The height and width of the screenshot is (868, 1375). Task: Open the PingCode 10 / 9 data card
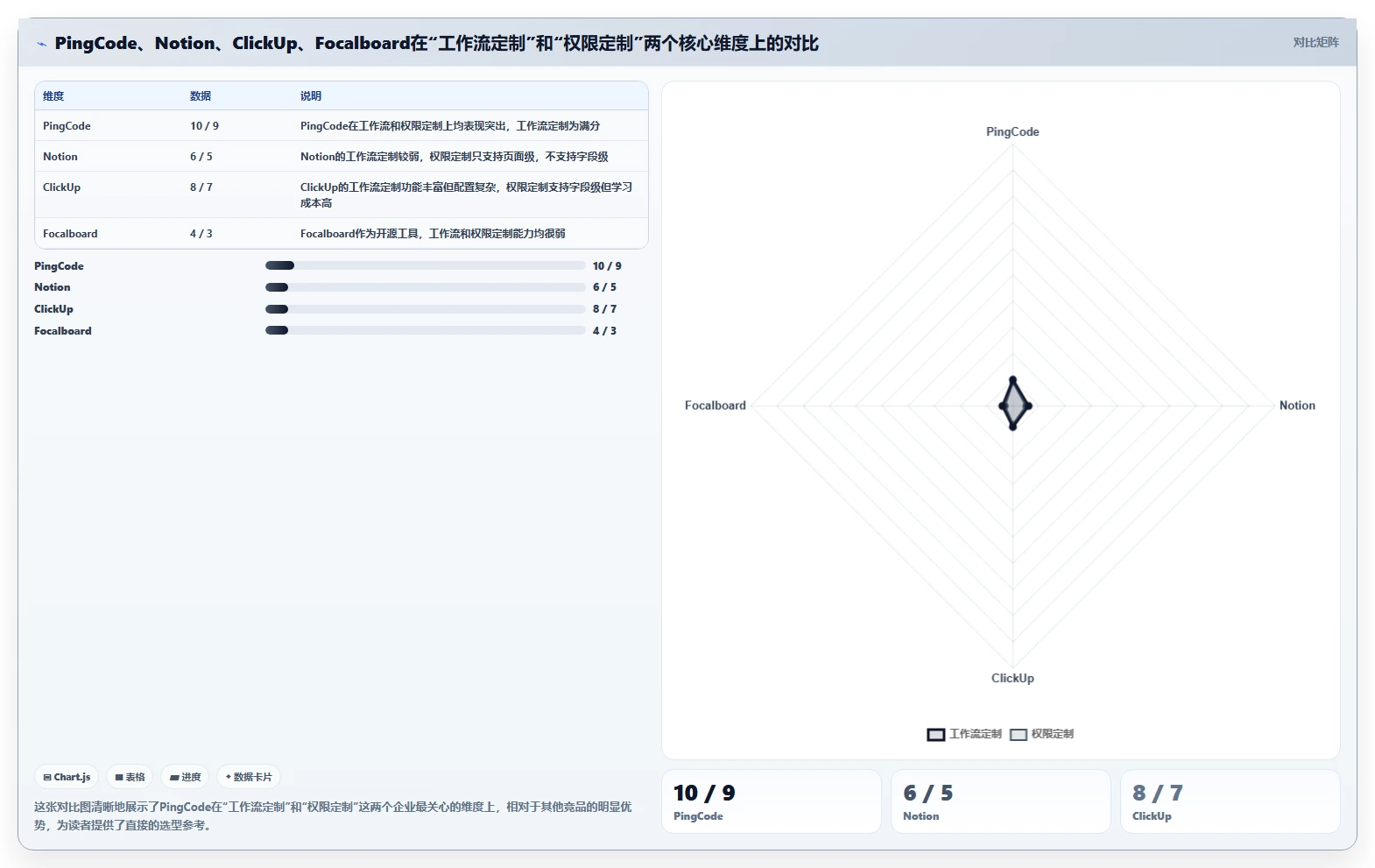click(771, 801)
